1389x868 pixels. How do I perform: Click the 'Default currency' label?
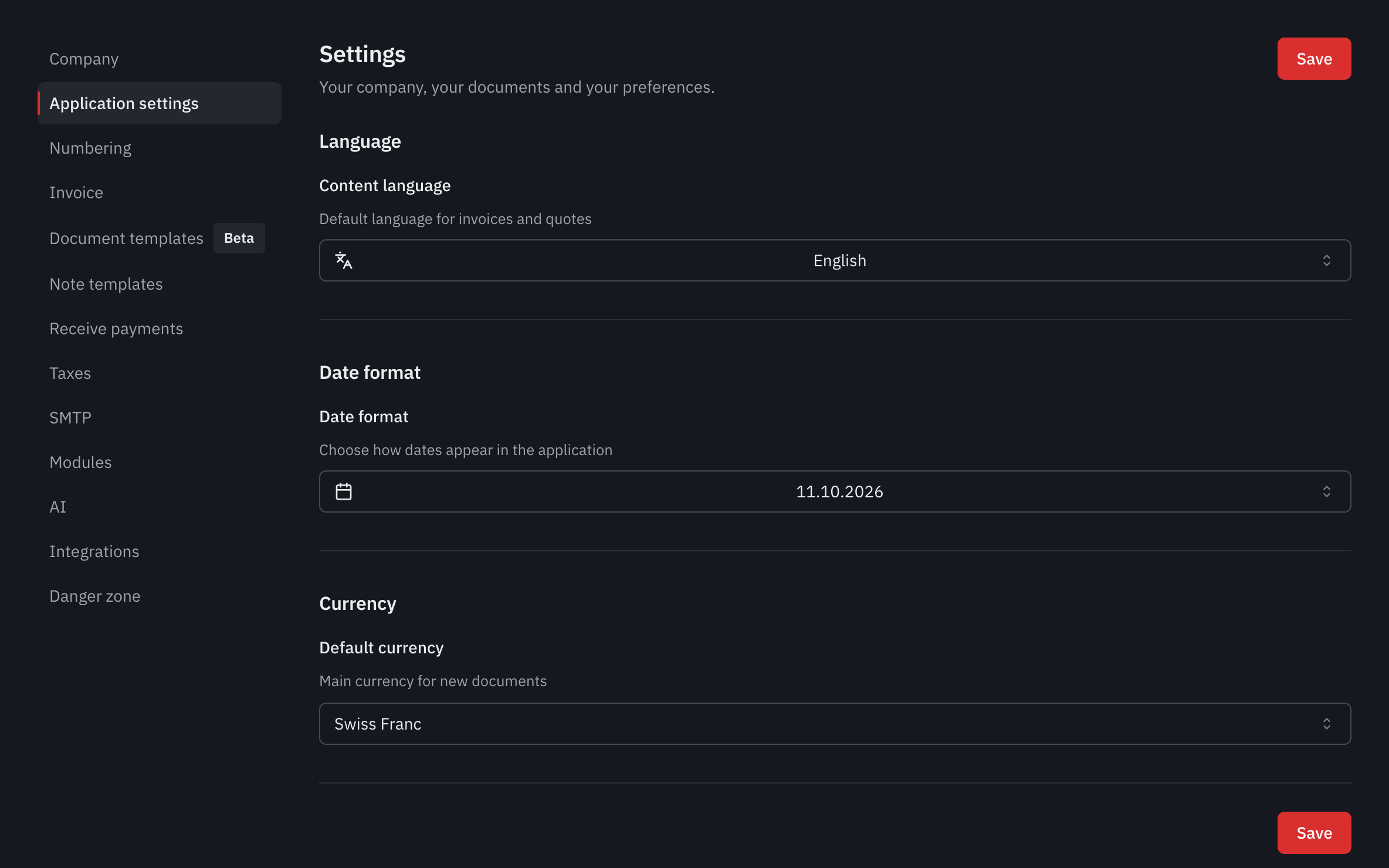pyautogui.click(x=381, y=647)
